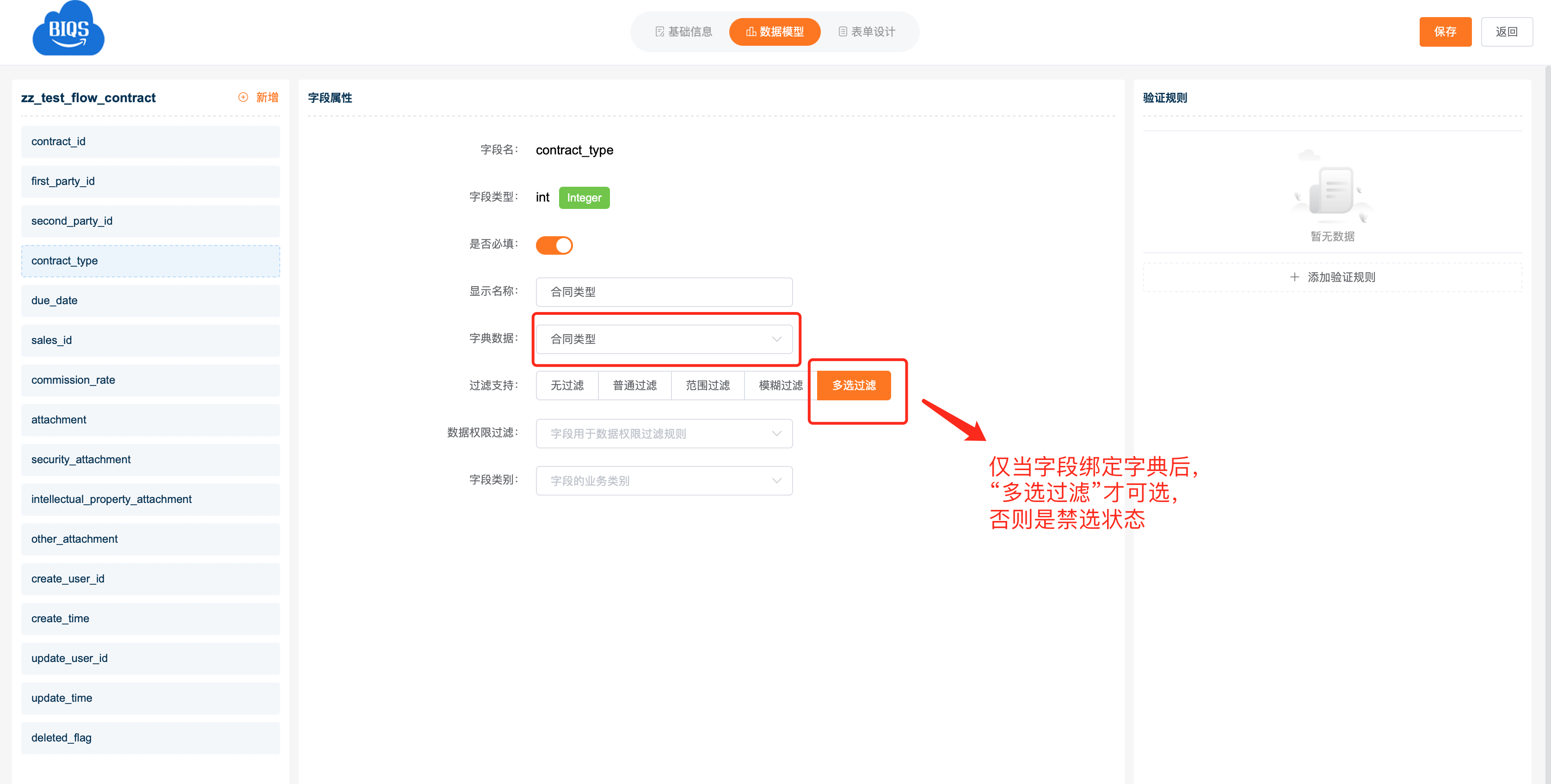Select the security_attachment field

[x=151, y=459]
